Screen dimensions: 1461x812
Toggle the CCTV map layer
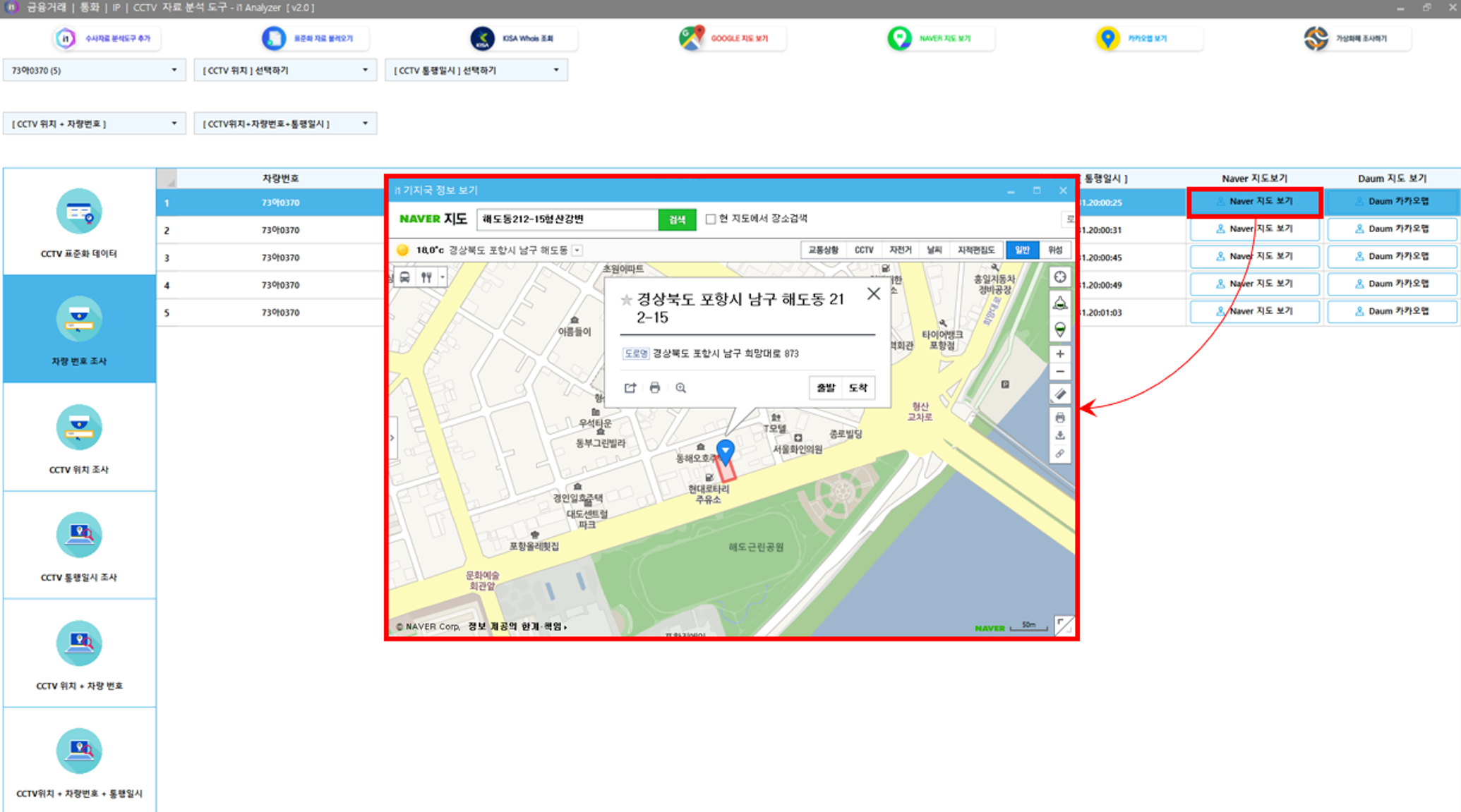tap(864, 250)
